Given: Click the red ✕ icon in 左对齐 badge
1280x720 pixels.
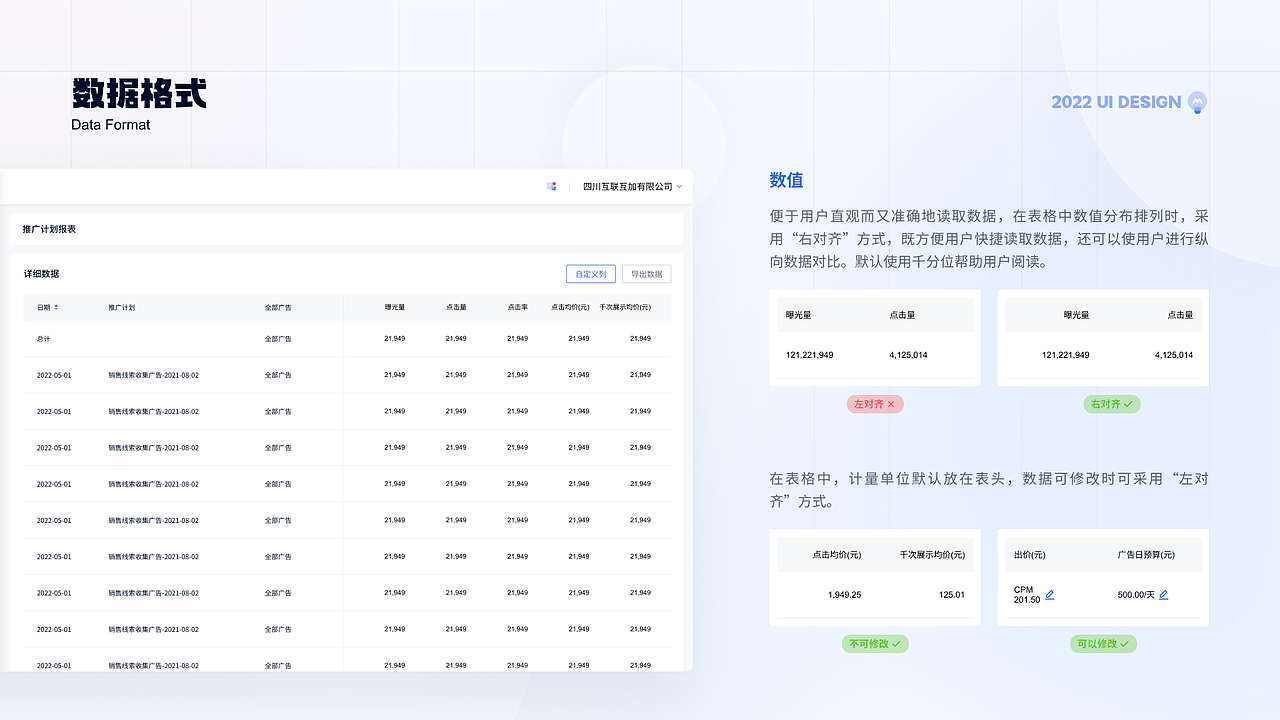Looking at the screenshot, I should [890, 404].
